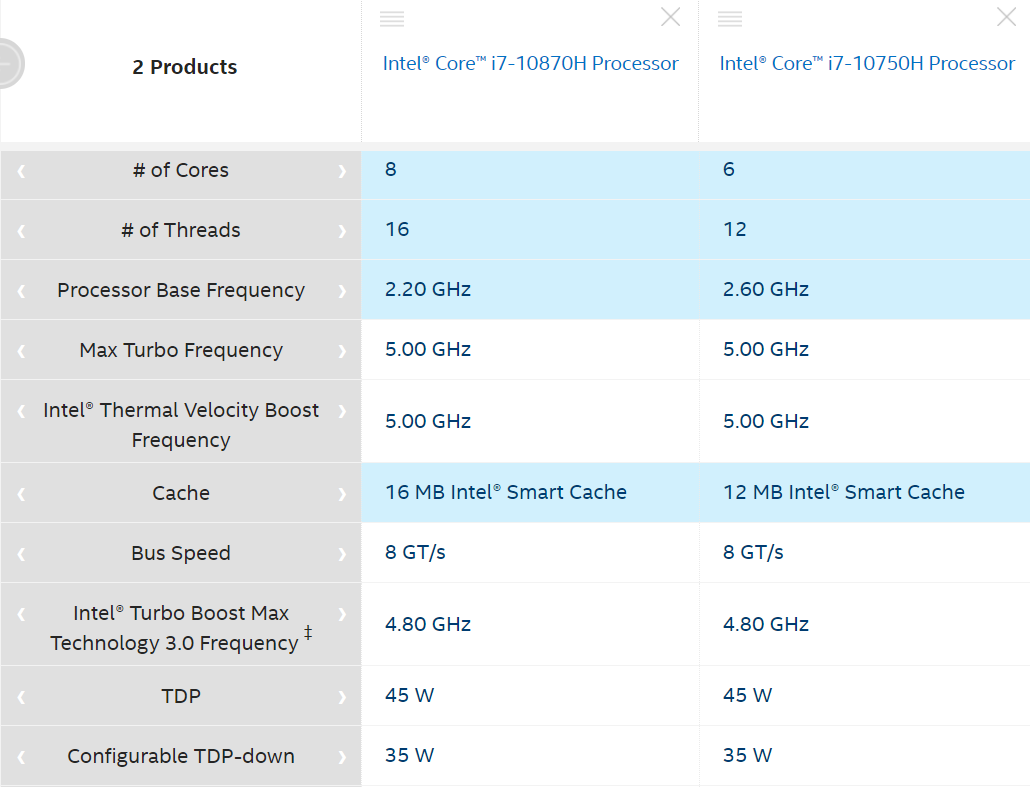Select the 'Cache' row label
The height and width of the screenshot is (787, 1030).
coord(181,493)
